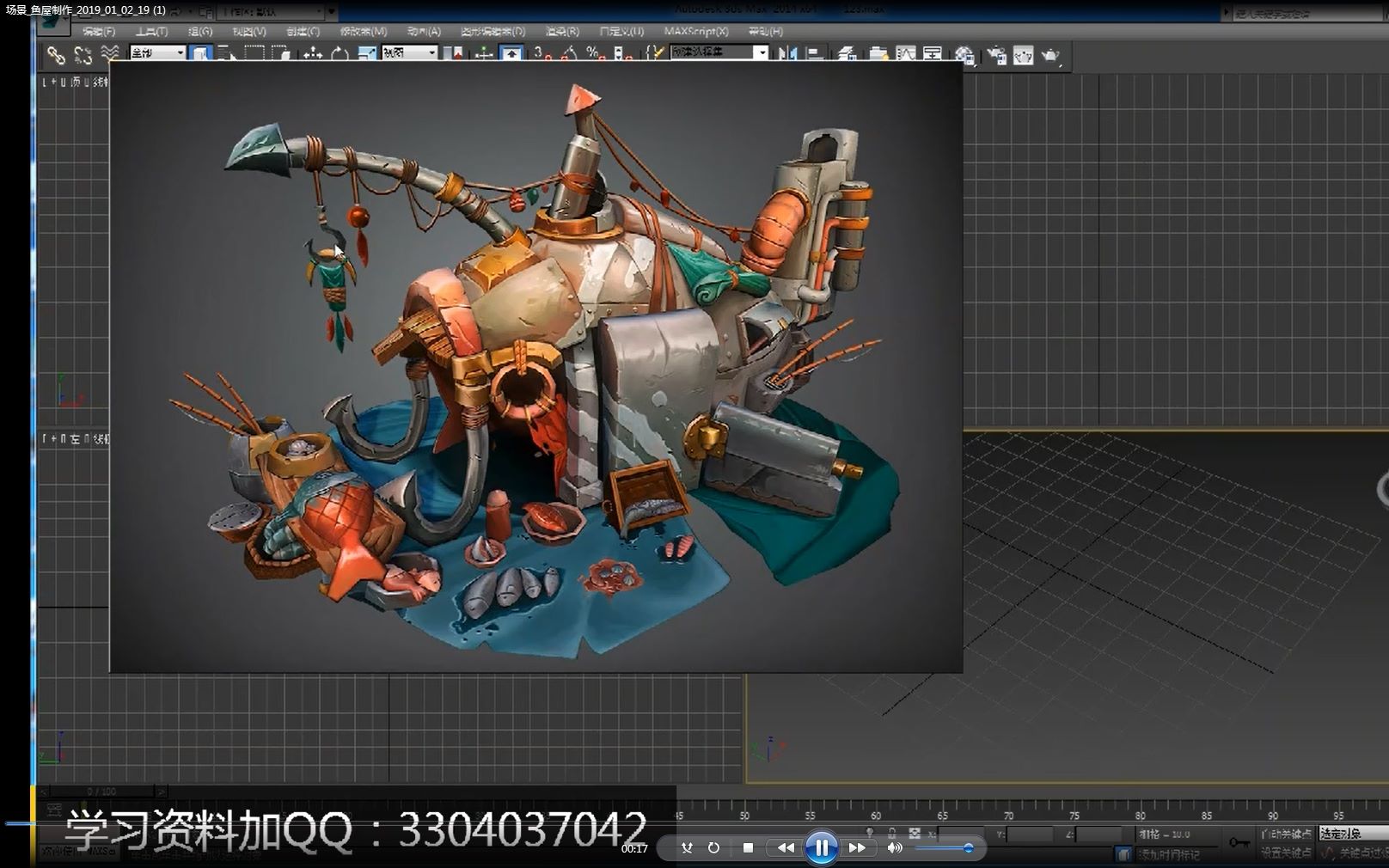Screen dimensions: 1389x868
Task: Open the 组(G) menu
Action: pyautogui.click(x=199, y=31)
